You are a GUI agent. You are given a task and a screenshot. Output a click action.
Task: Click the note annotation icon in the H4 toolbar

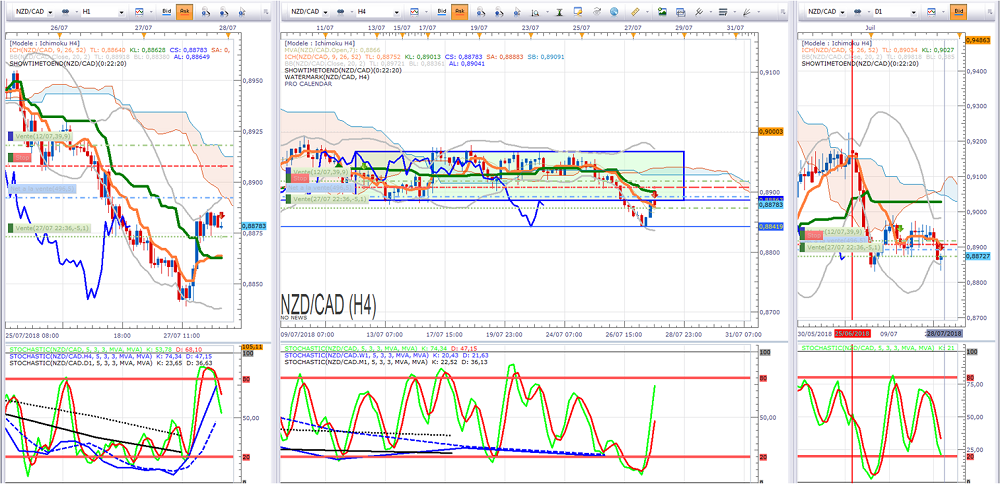(578, 11)
